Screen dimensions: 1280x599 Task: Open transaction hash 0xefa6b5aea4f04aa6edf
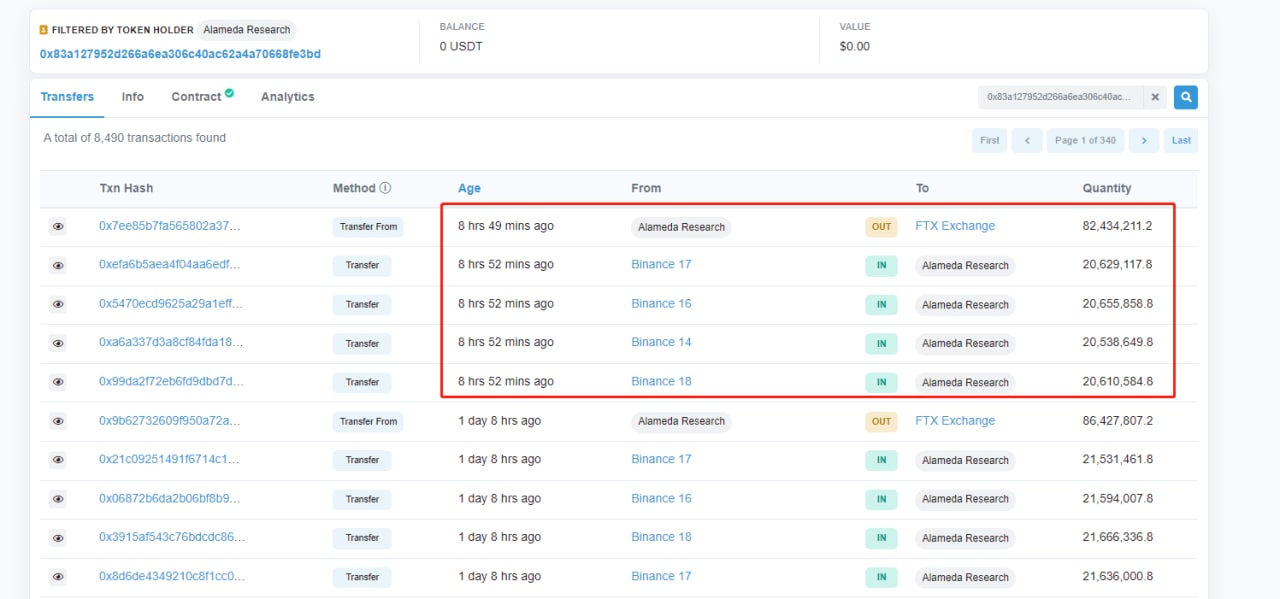pyautogui.click(x=170, y=265)
